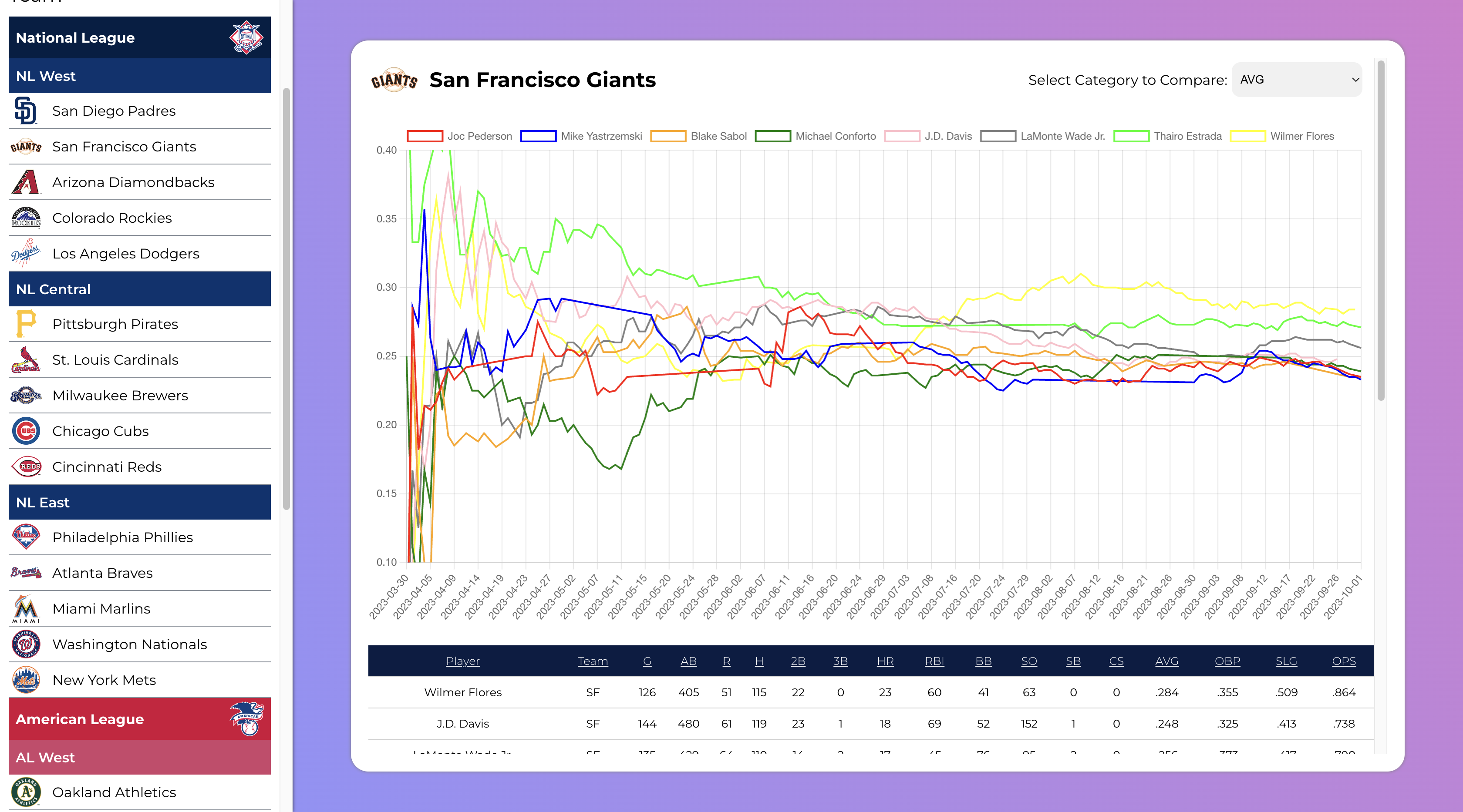The height and width of the screenshot is (812, 1463).
Task: Click the Washington Nationals logo icon
Action: pyautogui.click(x=26, y=644)
